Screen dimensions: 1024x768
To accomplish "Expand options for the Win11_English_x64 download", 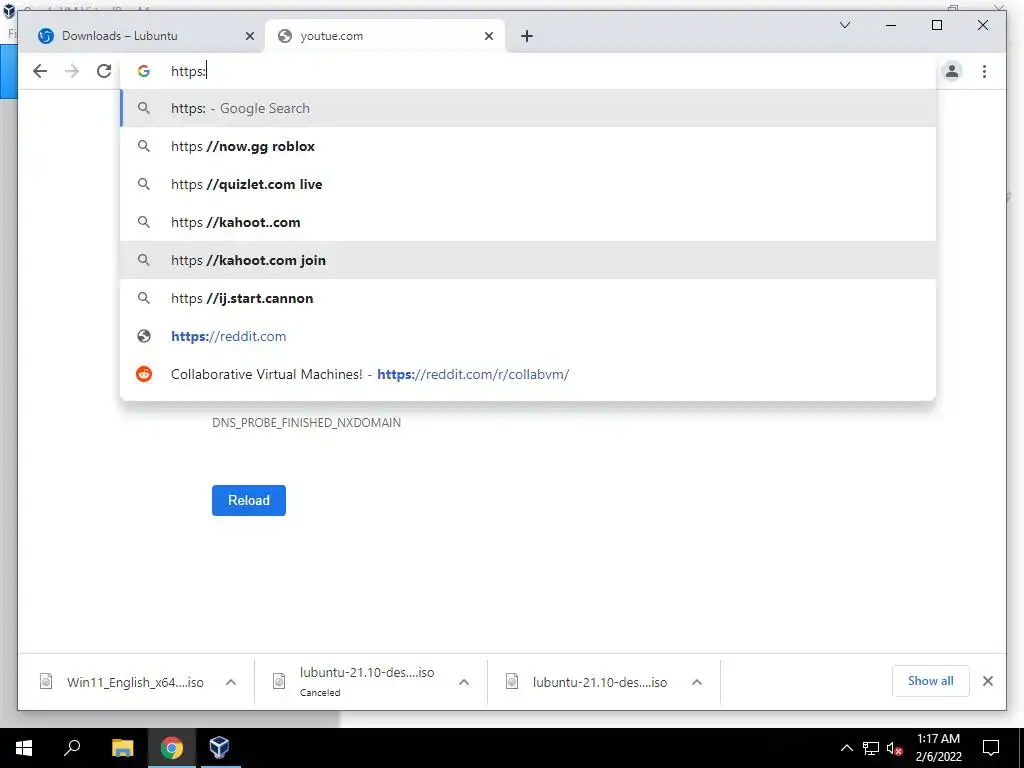I will (x=231, y=682).
